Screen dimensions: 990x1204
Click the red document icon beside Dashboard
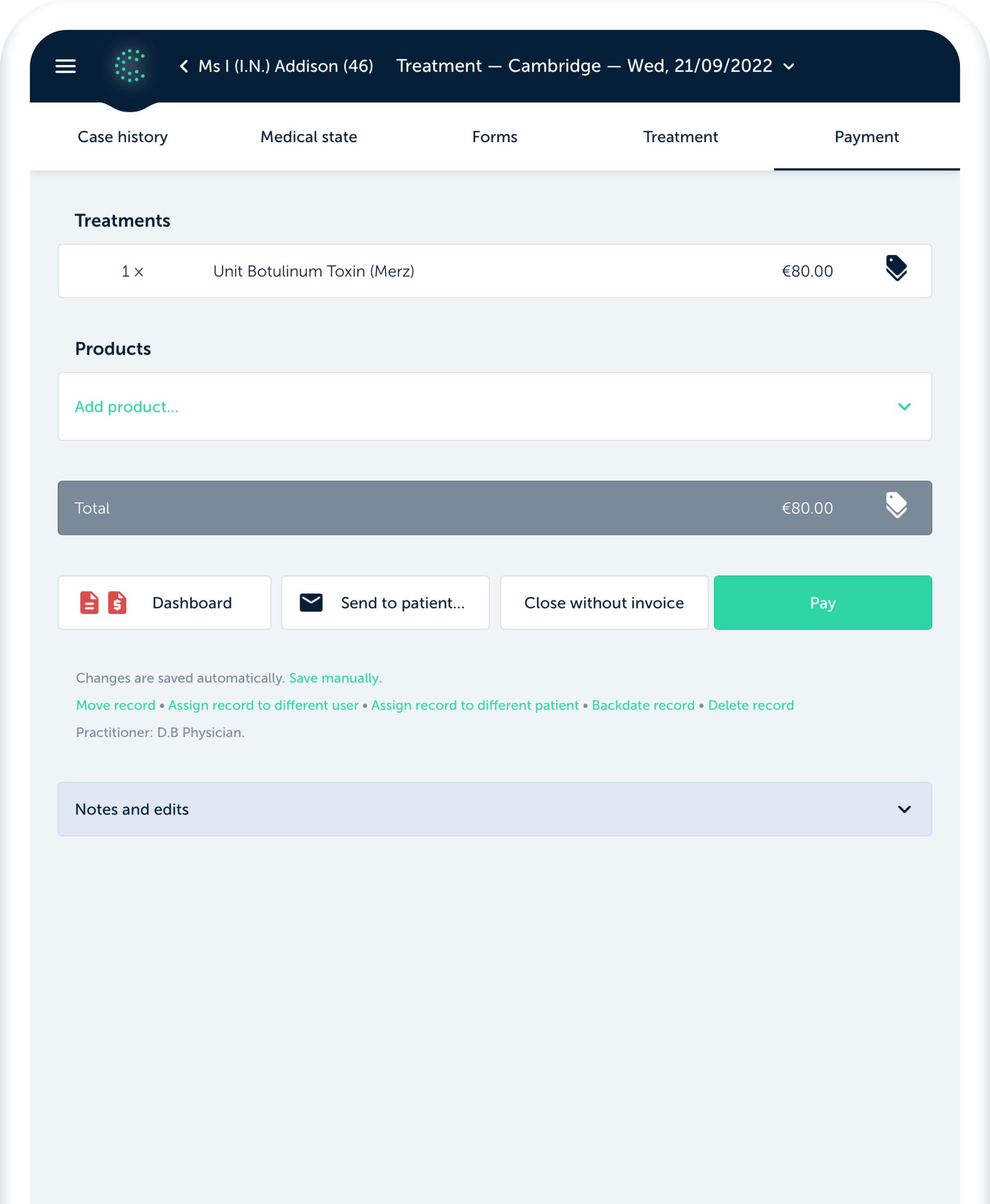point(90,602)
